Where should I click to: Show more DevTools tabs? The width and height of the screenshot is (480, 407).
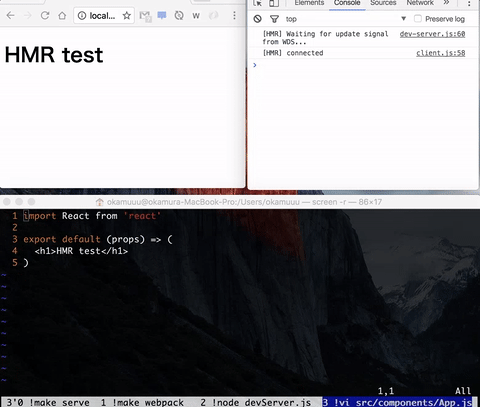pyautogui.click(x=446, y=3)
